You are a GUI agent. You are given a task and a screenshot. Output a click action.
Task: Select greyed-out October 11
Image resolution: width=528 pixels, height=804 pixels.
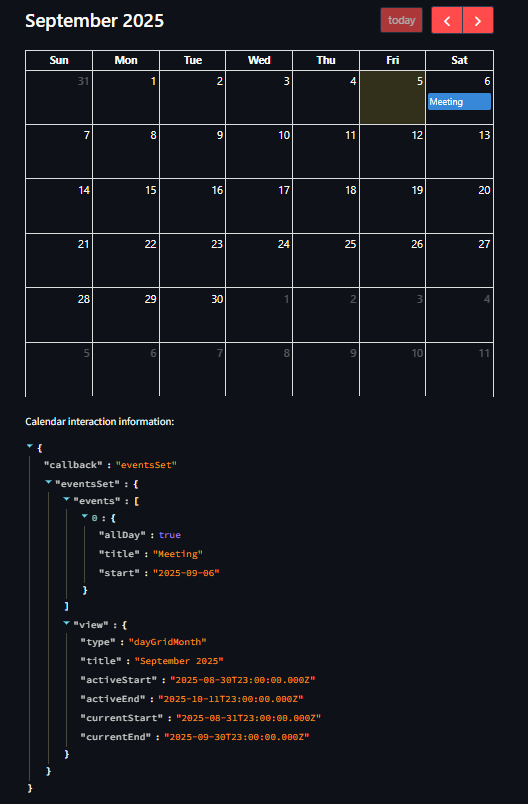pyautogui.click(x=459, y=369)
